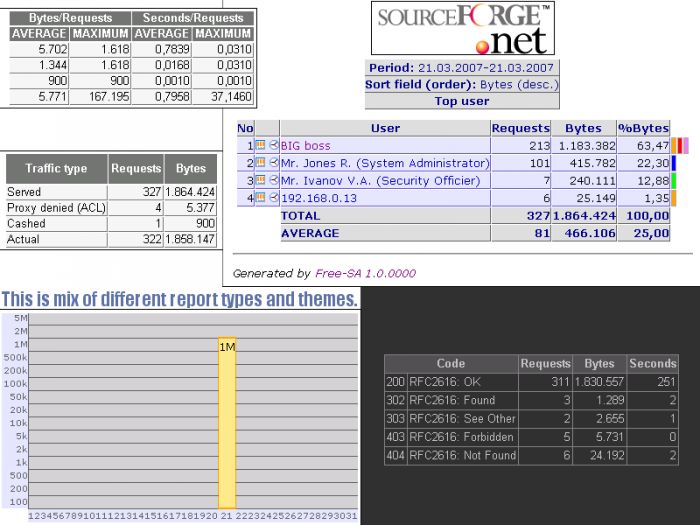Open the time report icon for Mr. Jones R.
Screen dimensions: 700x525
274,162
